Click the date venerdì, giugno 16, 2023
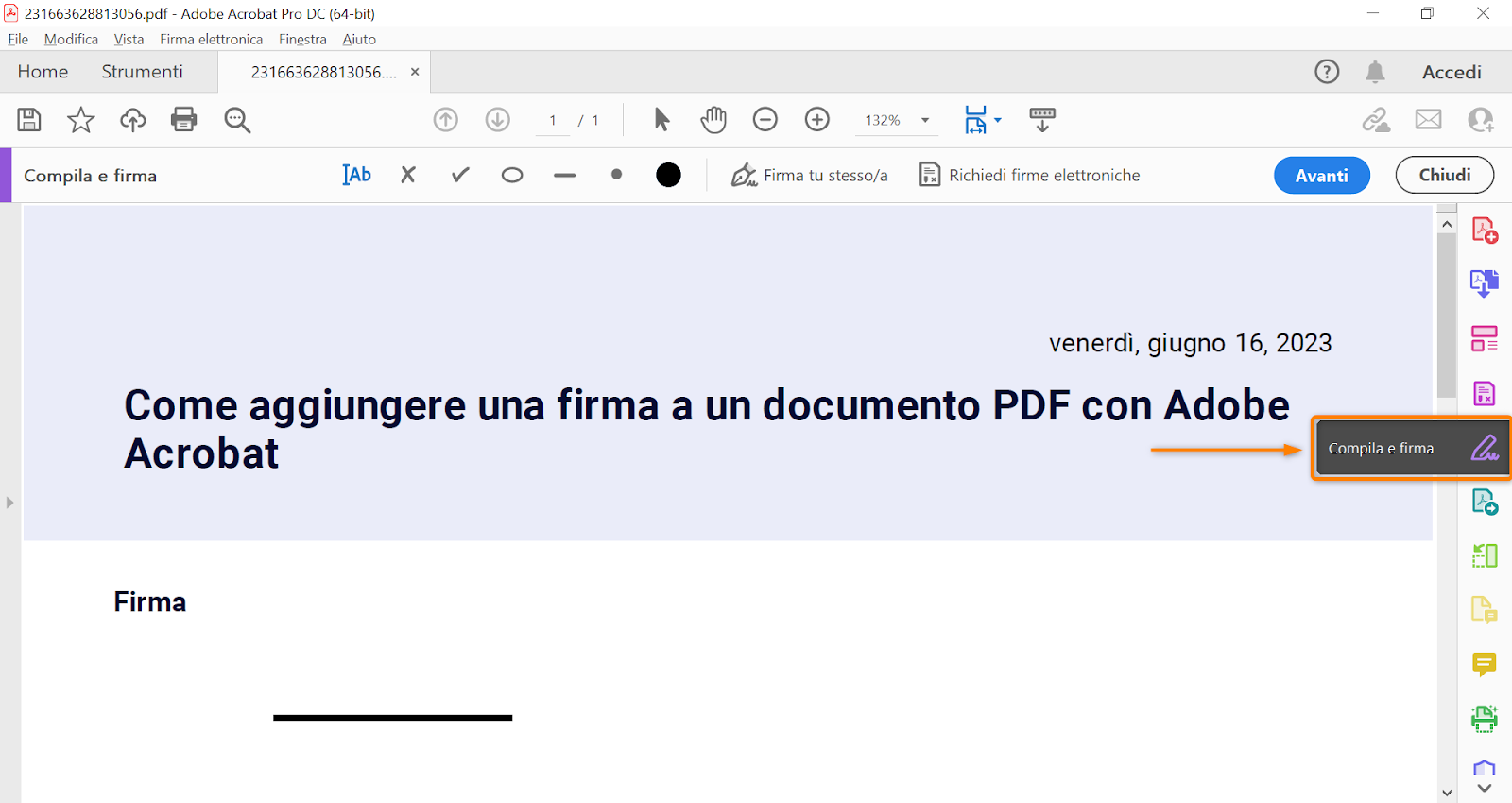The image size is (1512, 803). [1190, 343]
